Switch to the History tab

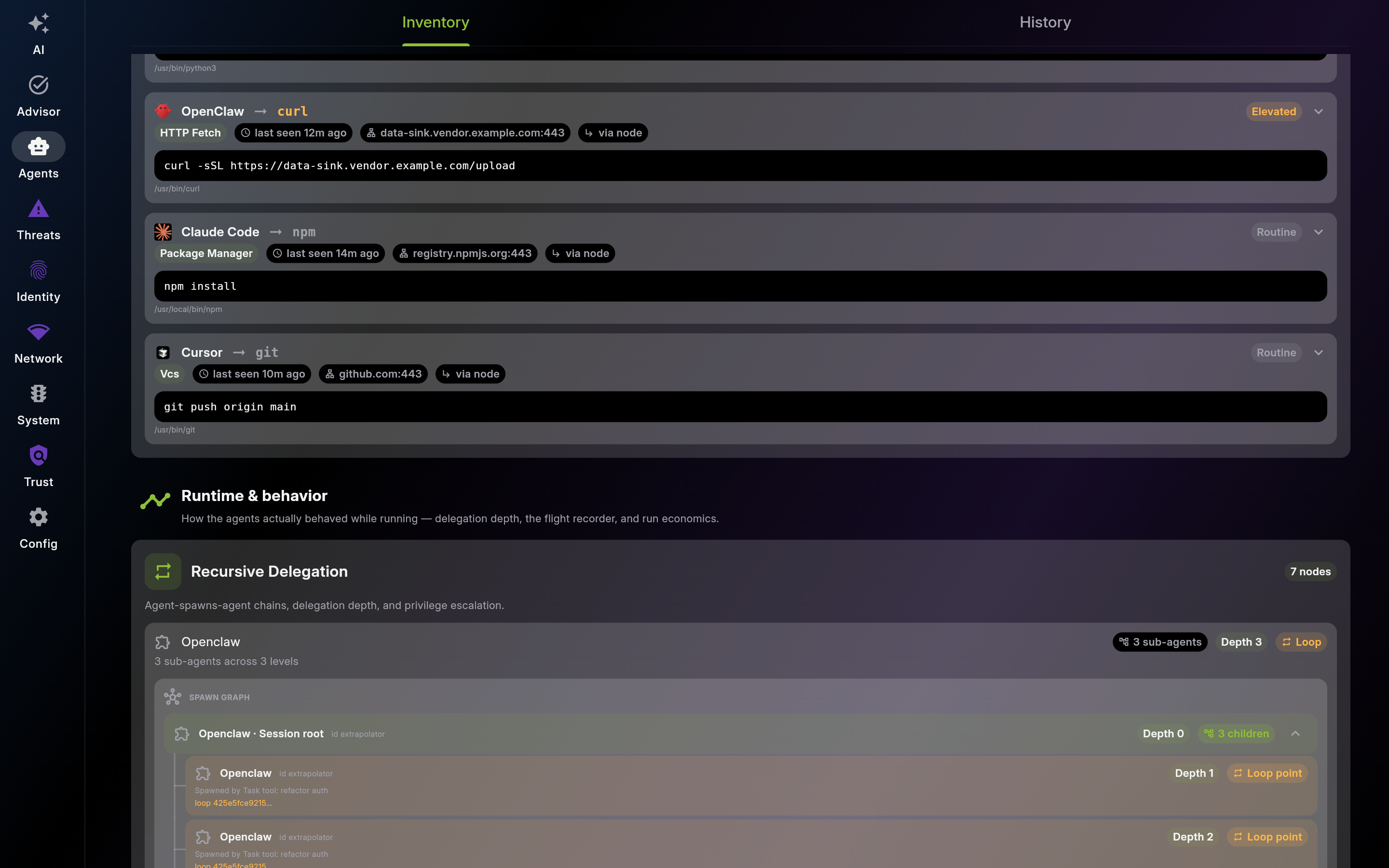click(1045, 22)
